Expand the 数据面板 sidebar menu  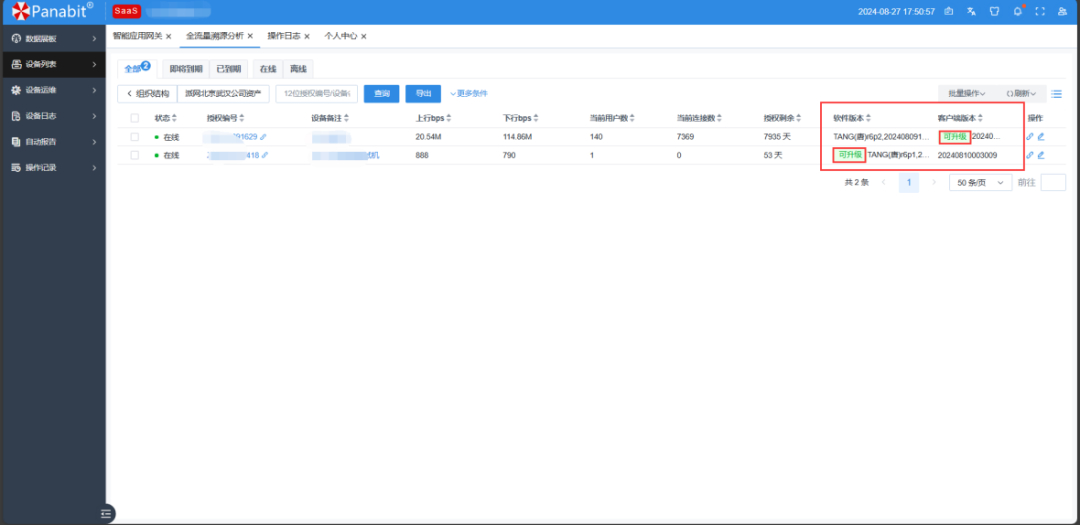pyautogui.click(x=94, y=39)
